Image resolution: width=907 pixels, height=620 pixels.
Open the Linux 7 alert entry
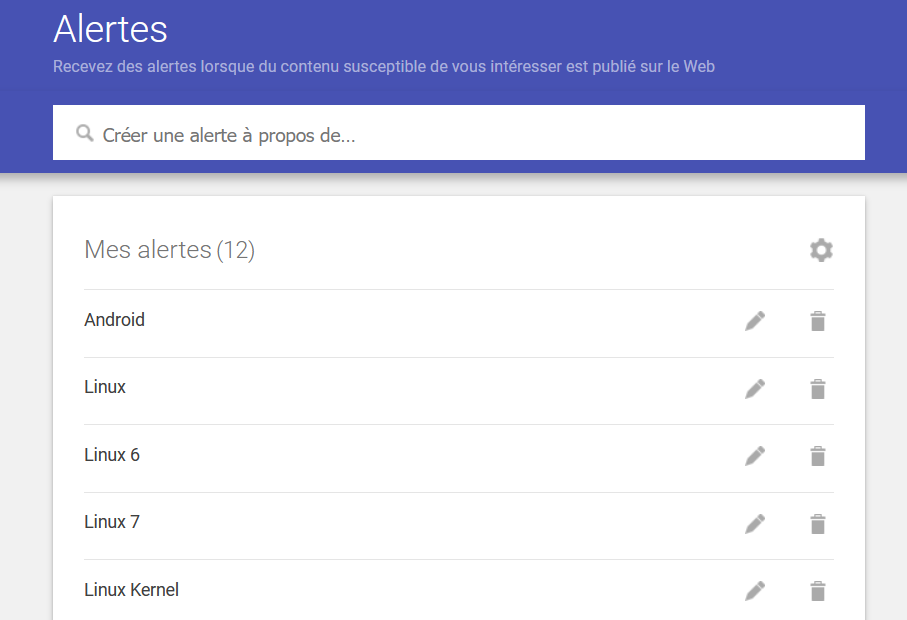click(x=112, y=522)
